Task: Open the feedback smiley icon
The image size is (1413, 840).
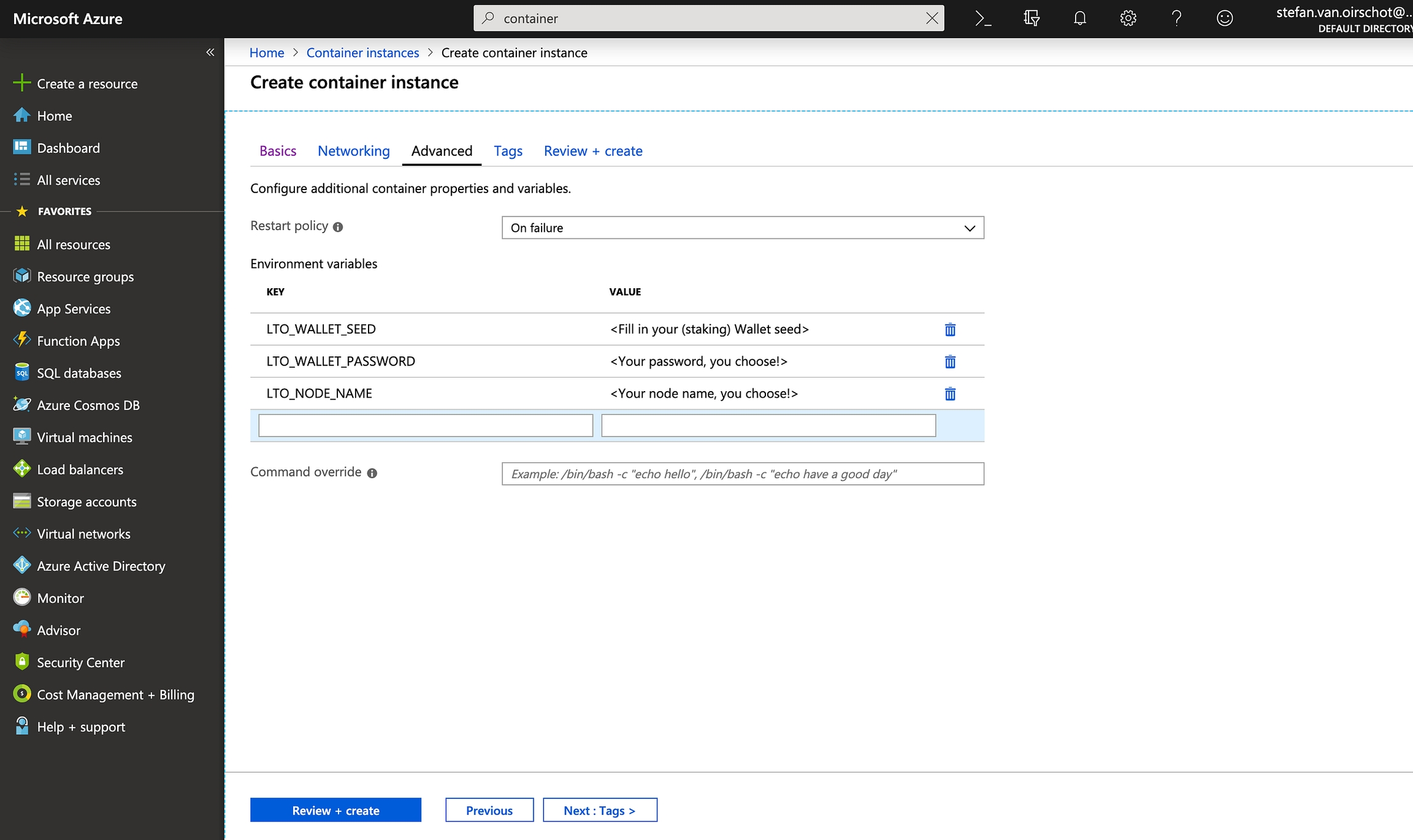Action: pos(1225,18)
